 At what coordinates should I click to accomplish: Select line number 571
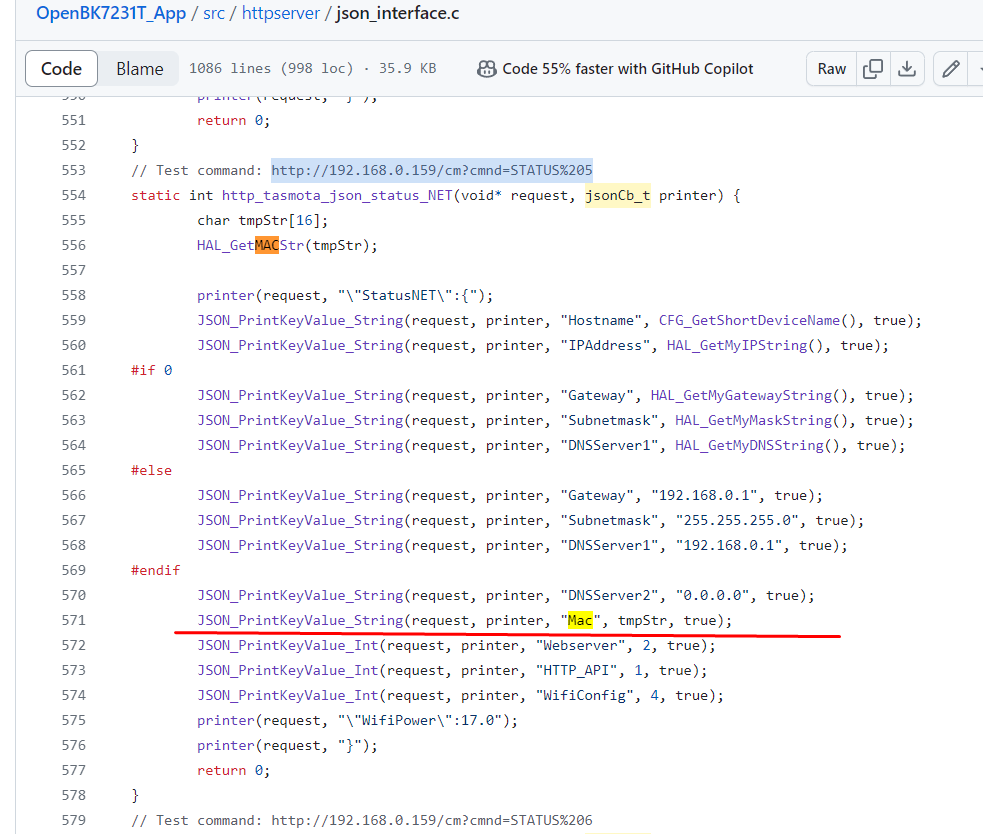(x=73, y=620)
